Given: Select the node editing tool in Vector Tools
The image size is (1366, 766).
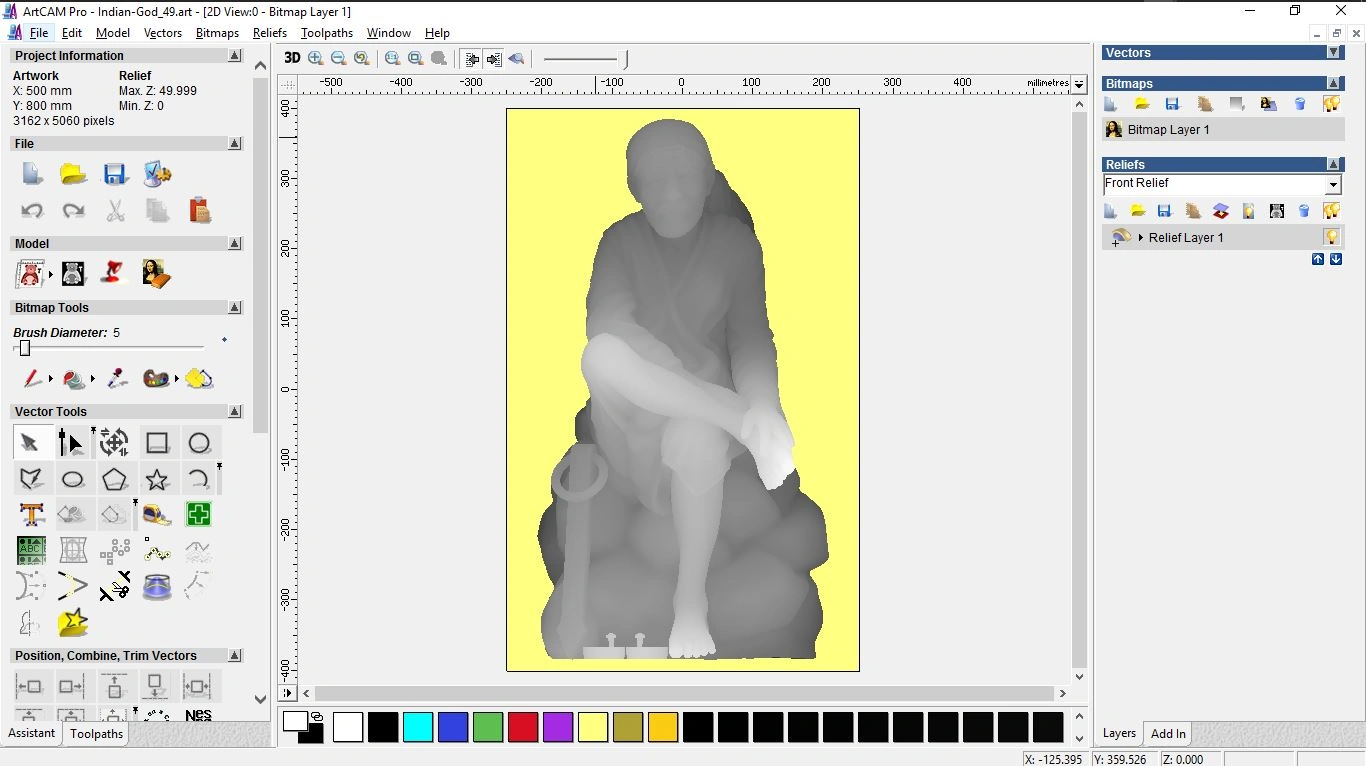Looking at the screenshot, I should point(71,443).
